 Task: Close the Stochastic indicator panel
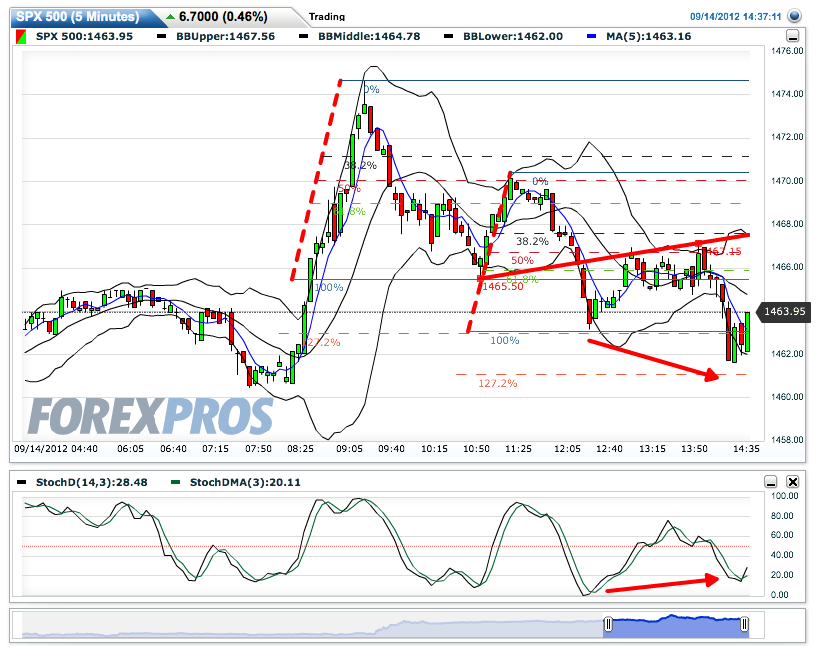[793, 482]
